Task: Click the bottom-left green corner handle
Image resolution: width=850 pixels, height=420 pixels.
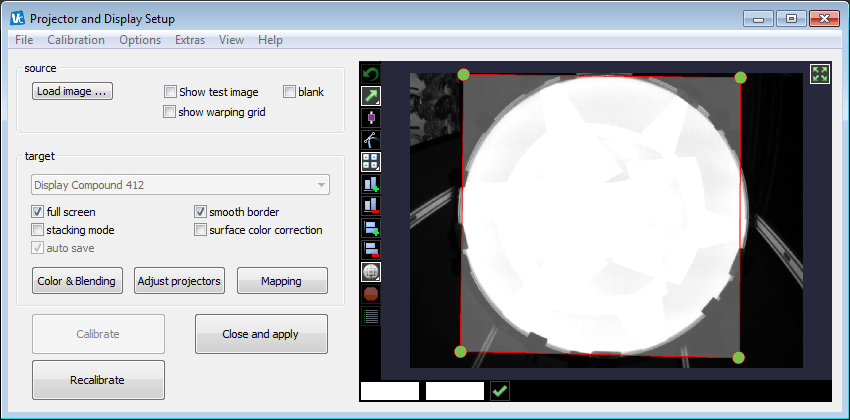Action: tap(460, 351)
